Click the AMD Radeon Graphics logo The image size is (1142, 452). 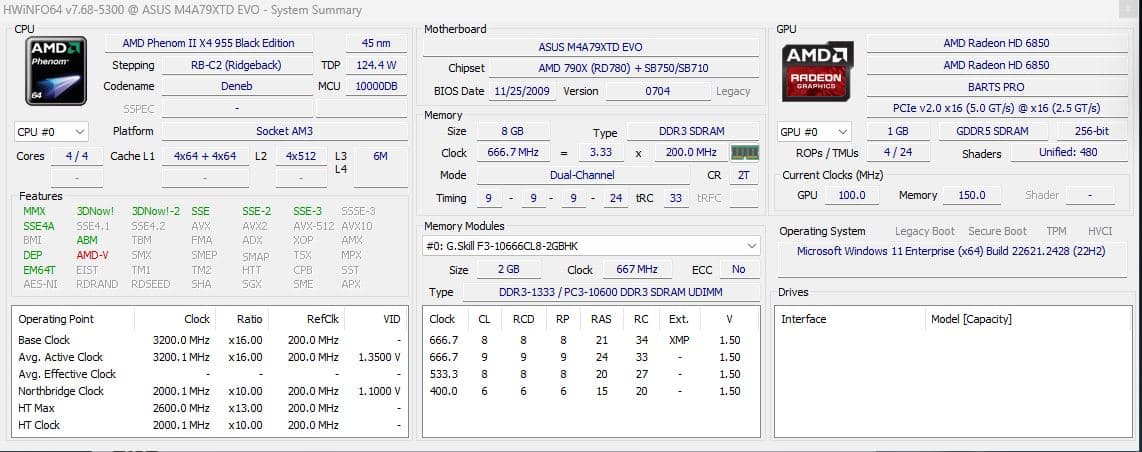point(817,71)
